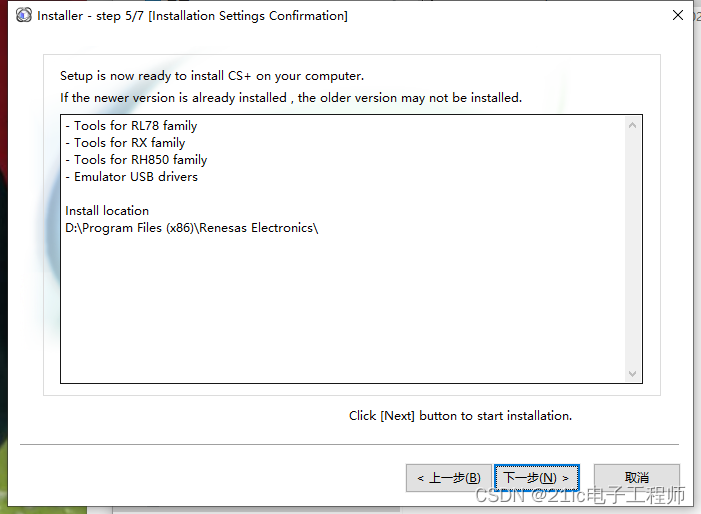Close the Installer window
The height and width of the screenshot is (514, 701).
click(678, 15)
